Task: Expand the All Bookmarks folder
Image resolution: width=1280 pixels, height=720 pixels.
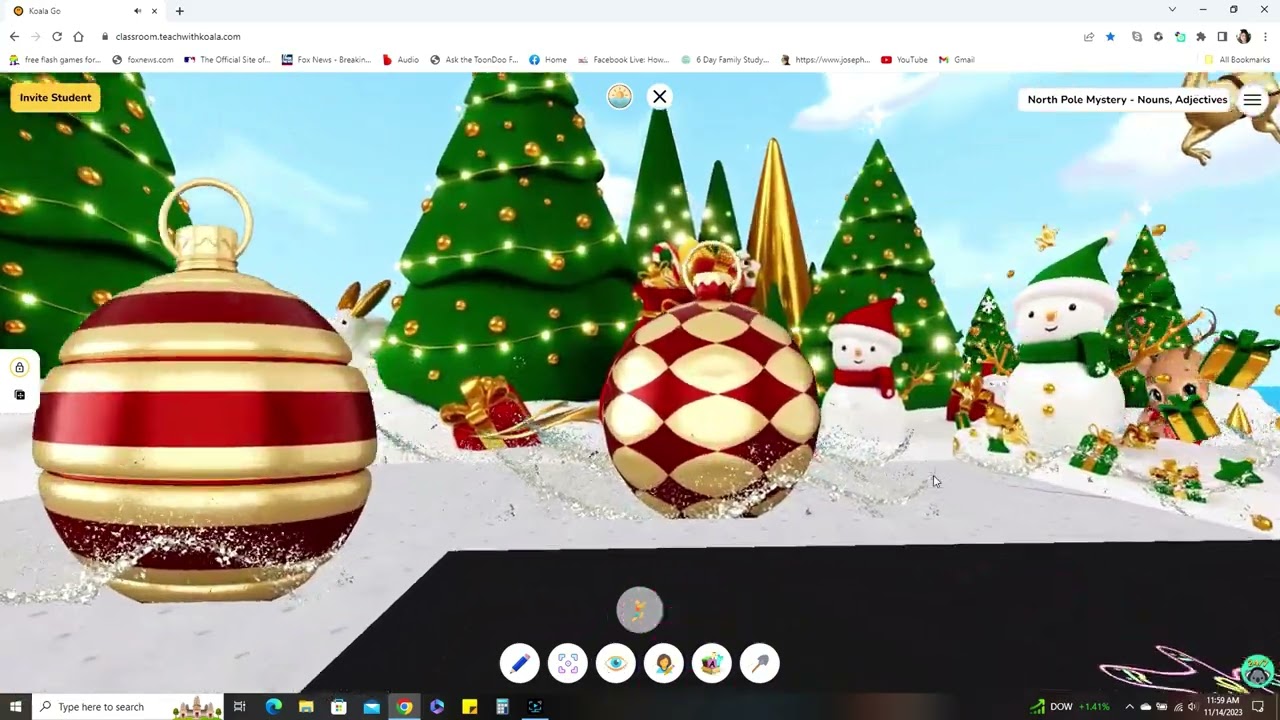Action: [1237, 60]
